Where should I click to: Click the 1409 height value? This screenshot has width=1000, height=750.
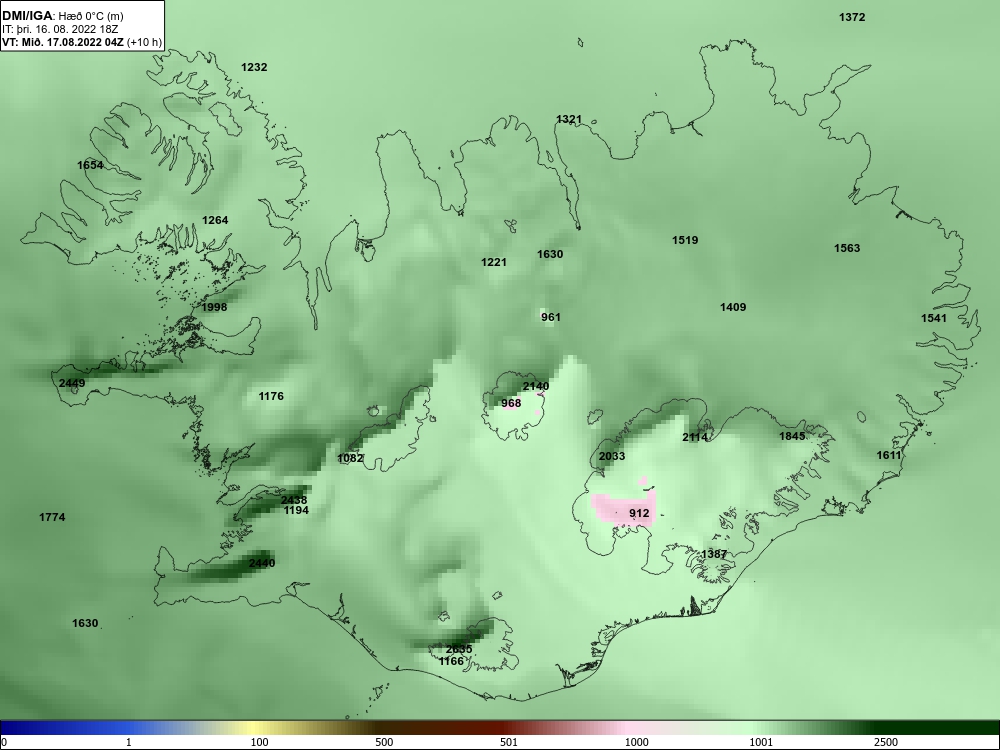pyautogui.click(x=733, y=307)
